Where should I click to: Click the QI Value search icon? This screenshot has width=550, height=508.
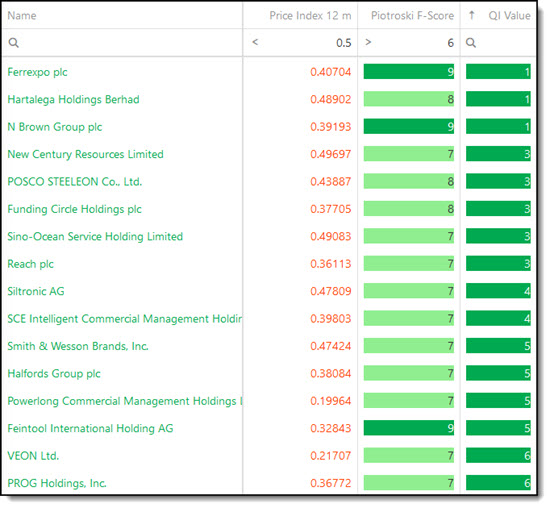[471, 43]
